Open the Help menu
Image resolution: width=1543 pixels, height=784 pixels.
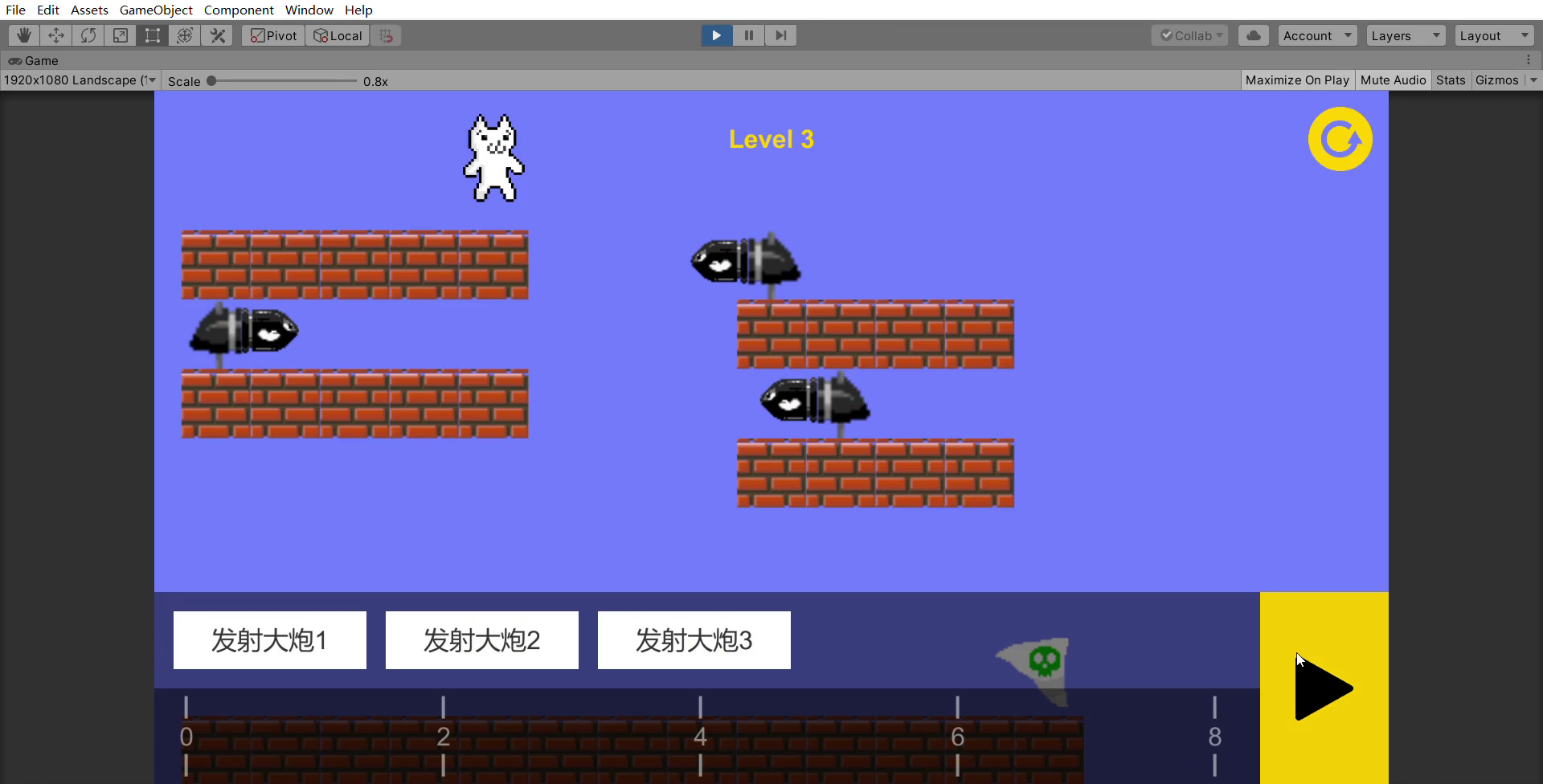(358, 10)
